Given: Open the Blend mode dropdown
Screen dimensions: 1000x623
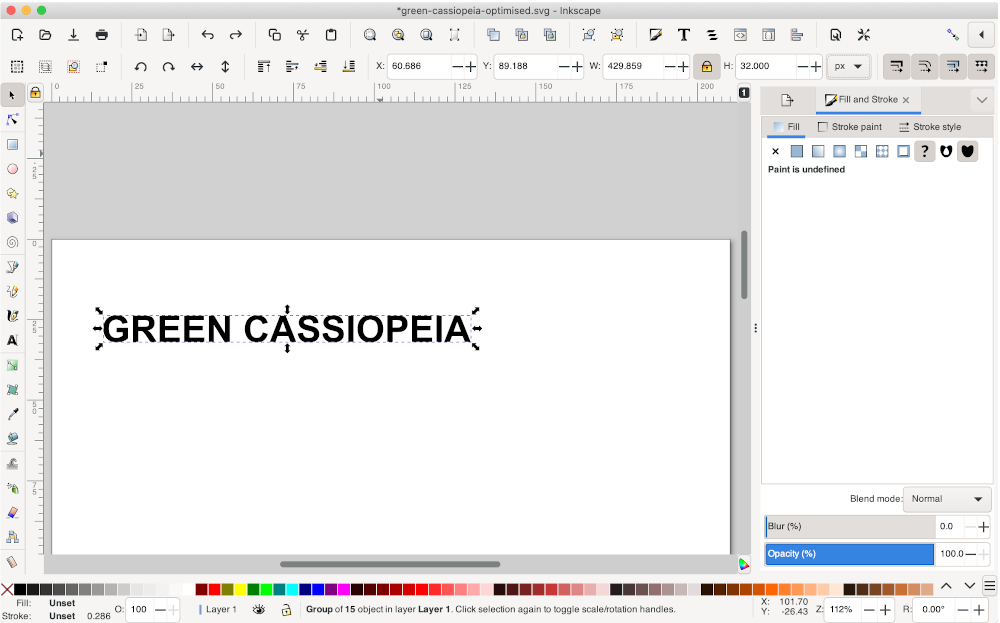Looking at the screenshot, I should (946, 499).
